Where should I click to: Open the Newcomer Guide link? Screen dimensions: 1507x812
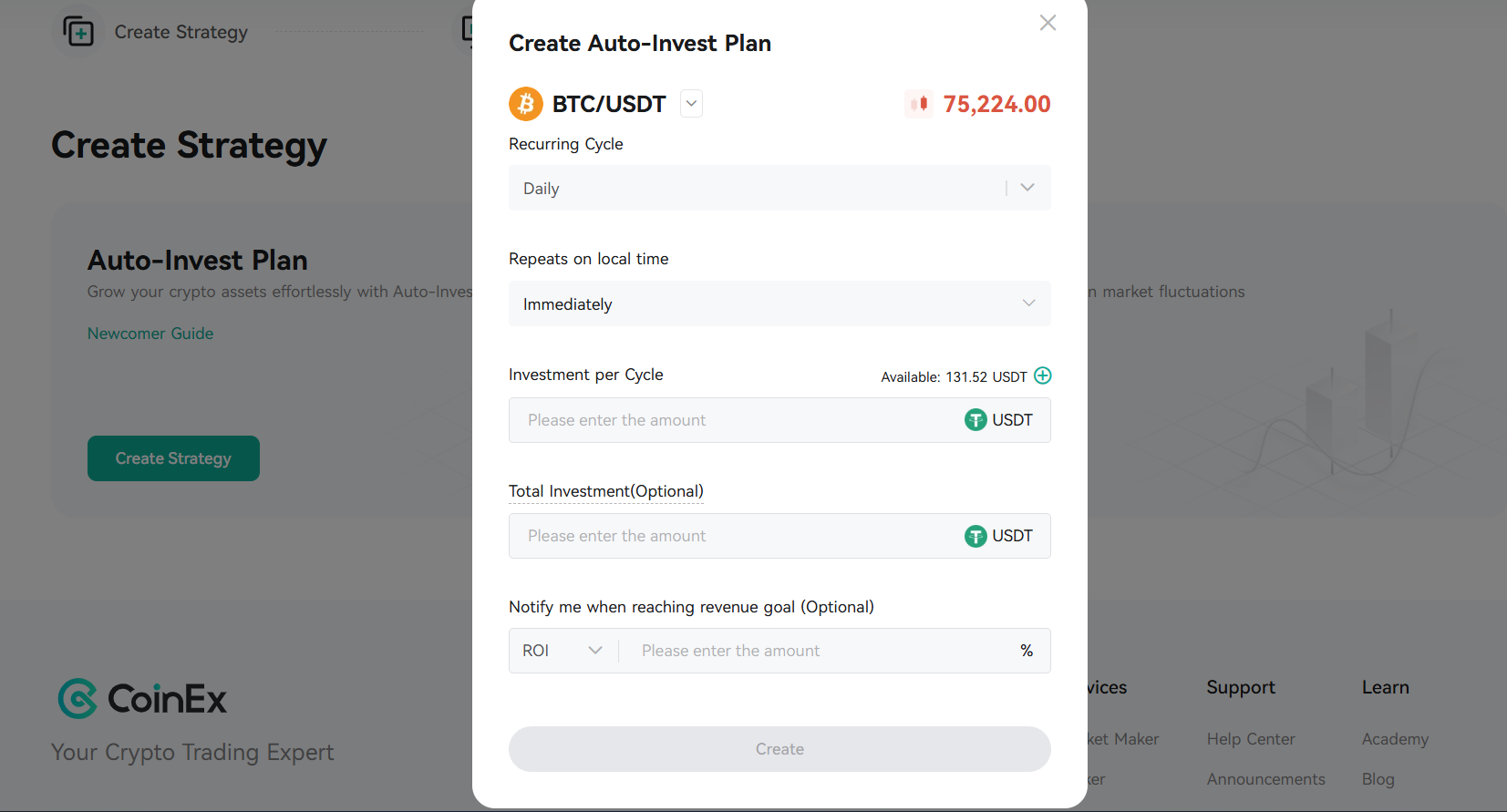(150, 334)
